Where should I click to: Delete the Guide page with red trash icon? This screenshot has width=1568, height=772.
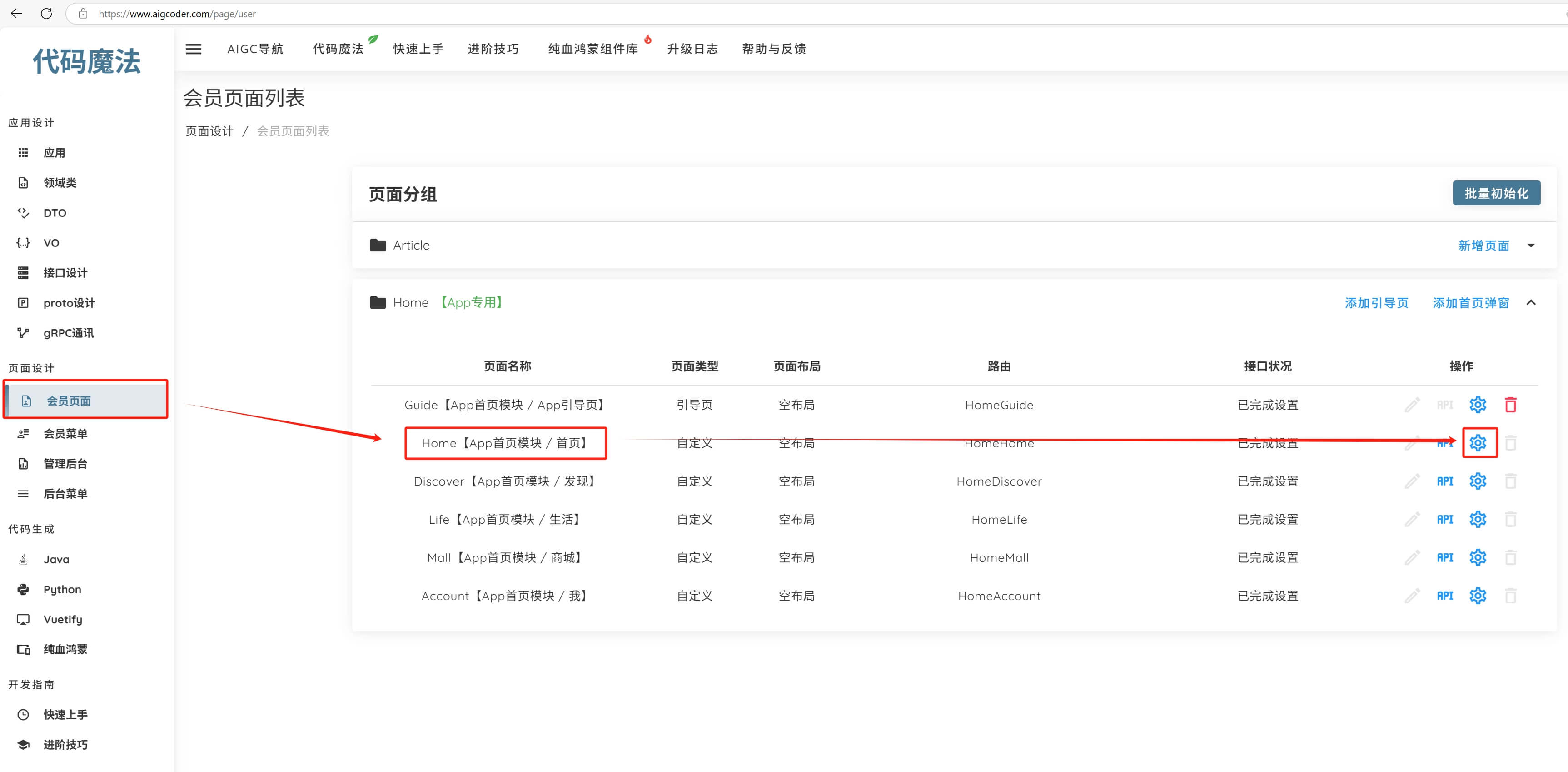tap(1510, 405)
